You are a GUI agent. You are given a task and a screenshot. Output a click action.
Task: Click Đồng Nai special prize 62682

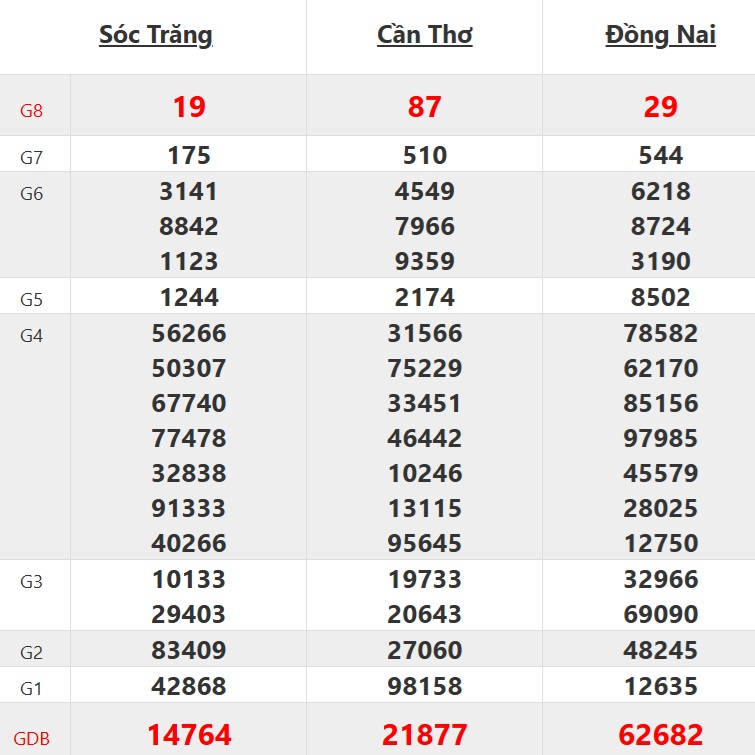click(661, 735)
